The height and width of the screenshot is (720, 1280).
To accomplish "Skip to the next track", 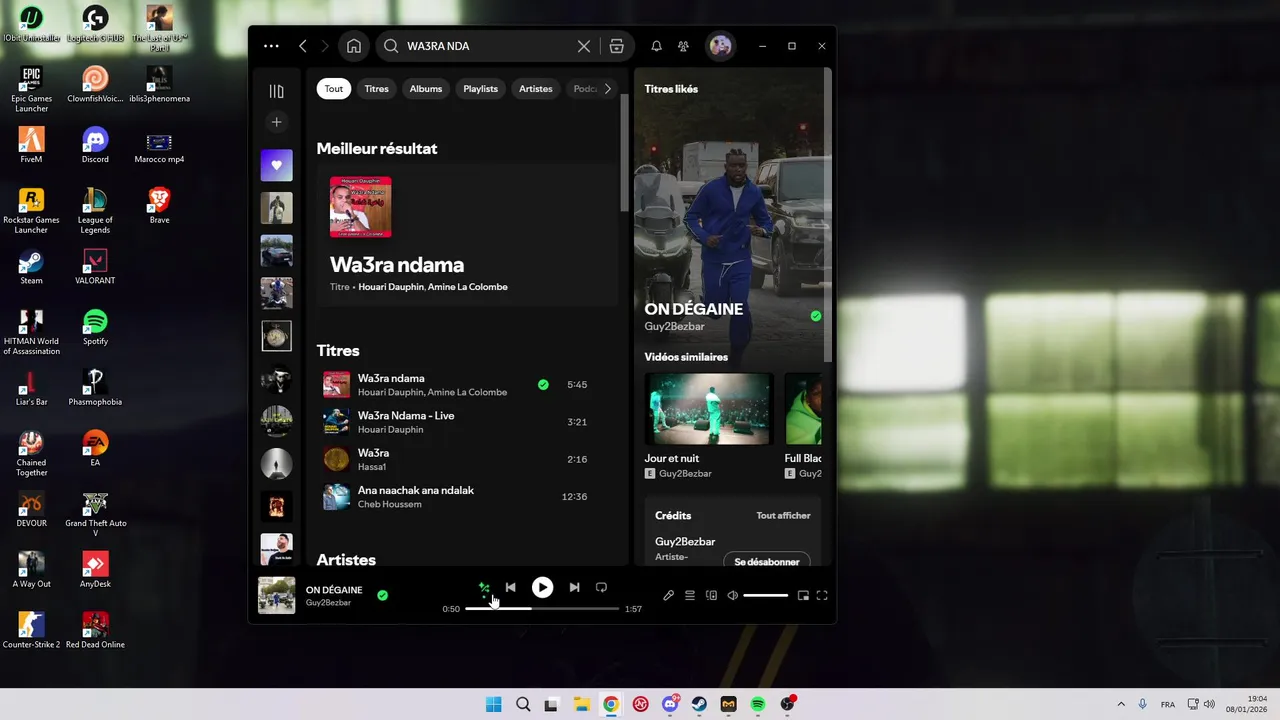I will tap(574, 588).
